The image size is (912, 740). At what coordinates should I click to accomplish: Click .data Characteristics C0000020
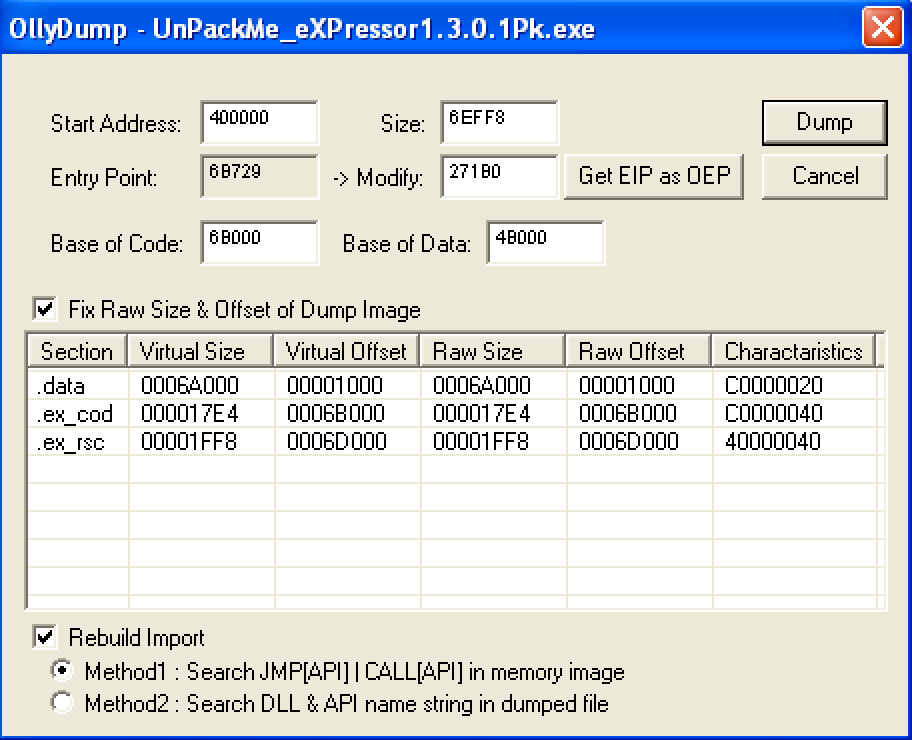(774, 385)
